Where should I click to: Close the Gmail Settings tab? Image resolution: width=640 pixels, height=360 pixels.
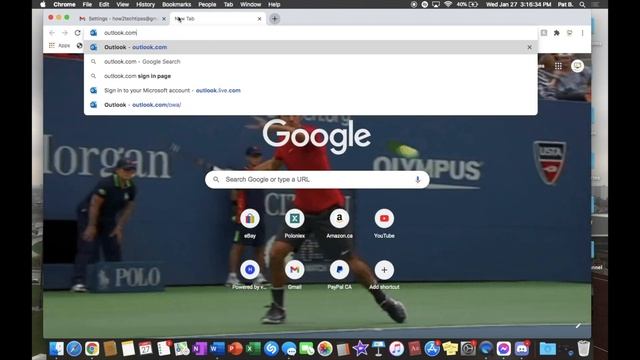(x=164, y=19)
